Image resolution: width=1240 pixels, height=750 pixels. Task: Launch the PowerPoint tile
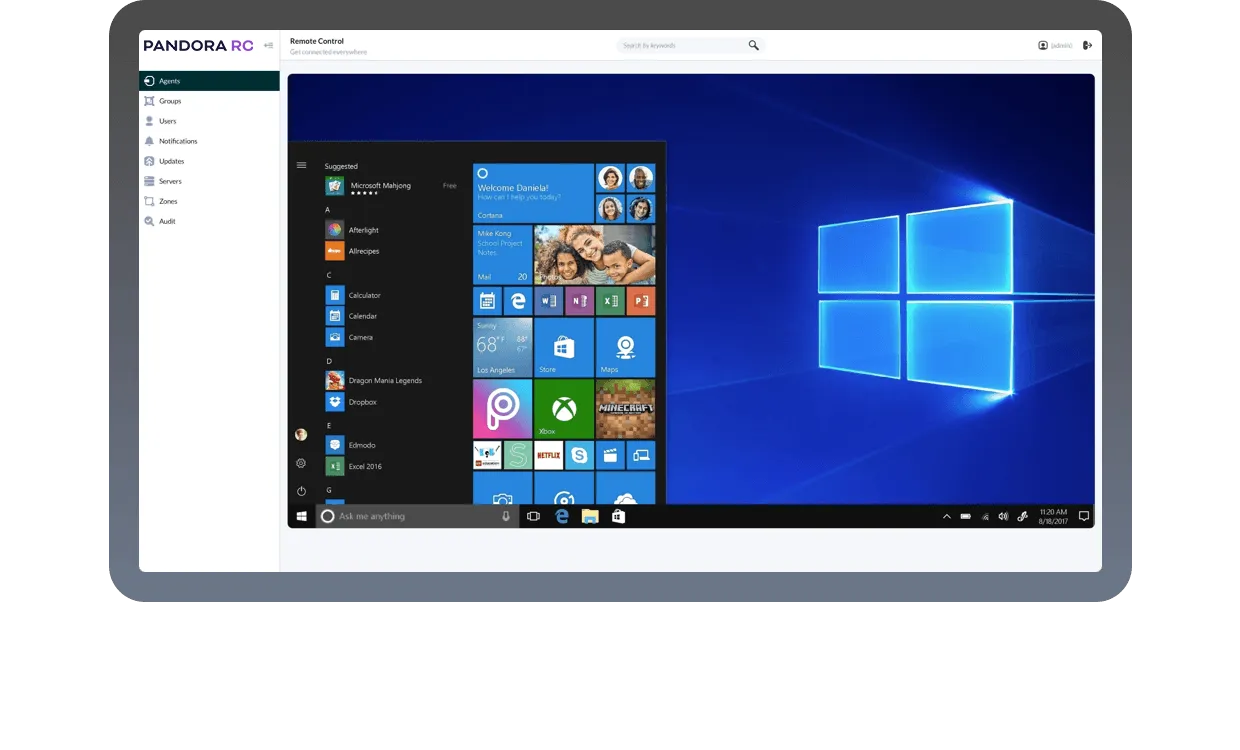tap(641, 300)
